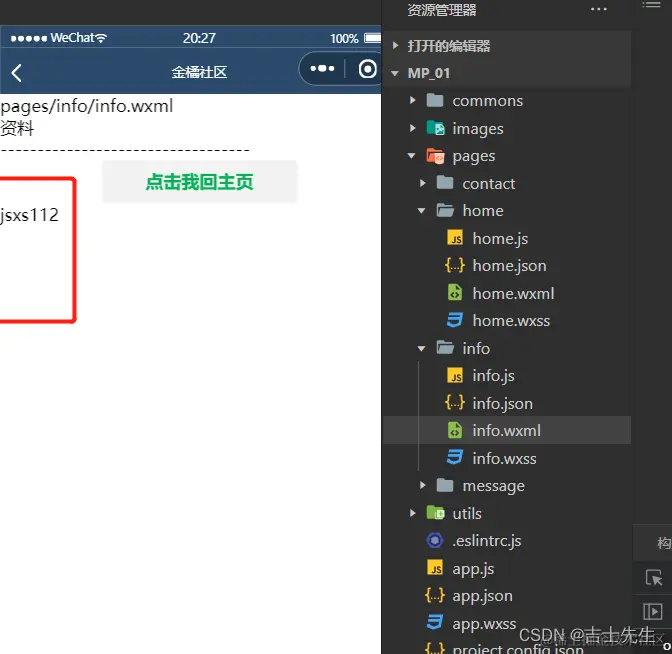Click the info folder icon
672x654 pixels.
pyautogui.click(x=445, y=348)
